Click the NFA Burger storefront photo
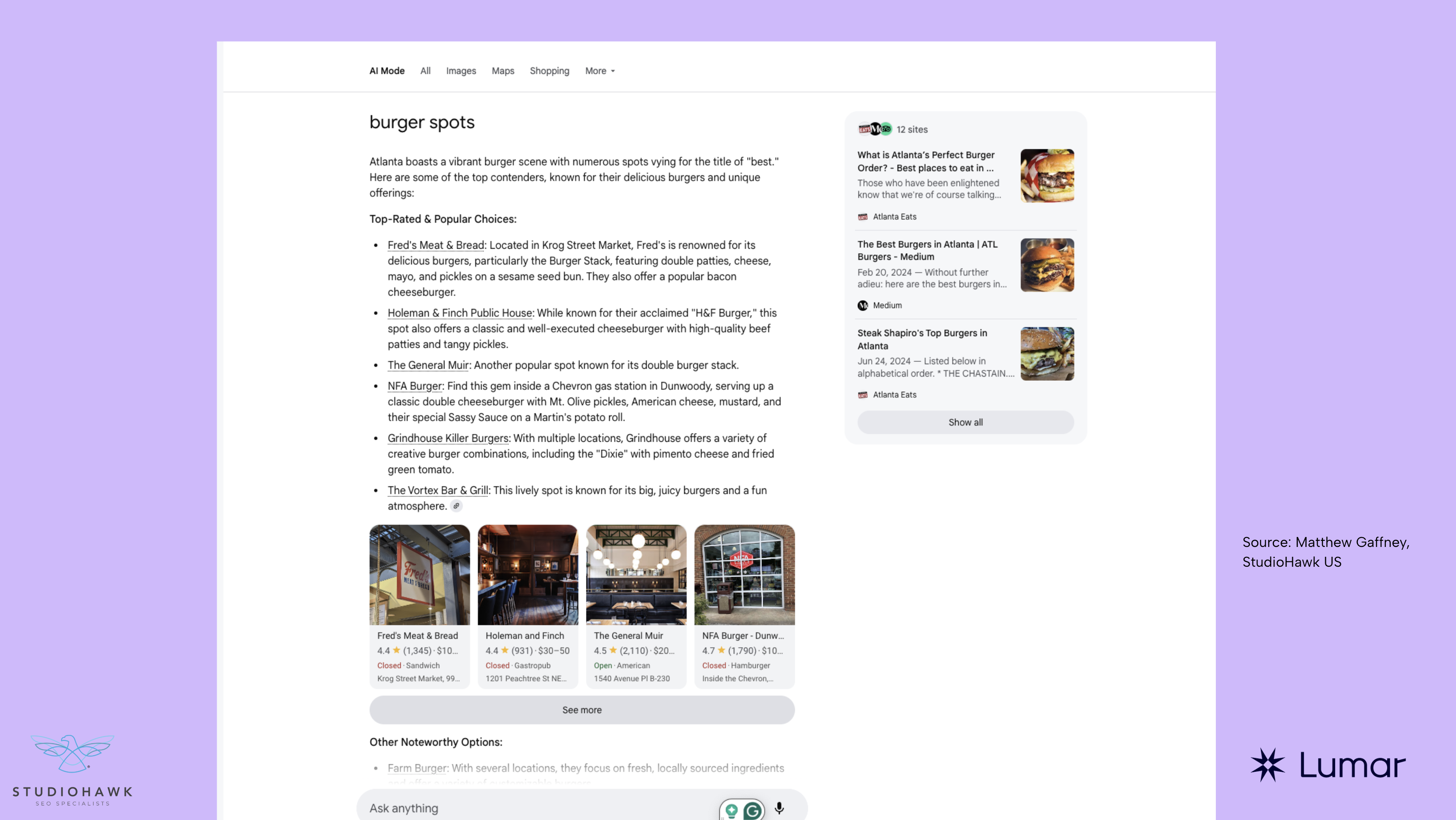The width and height of the screenshot is (1456, 820). coord(745,574)
